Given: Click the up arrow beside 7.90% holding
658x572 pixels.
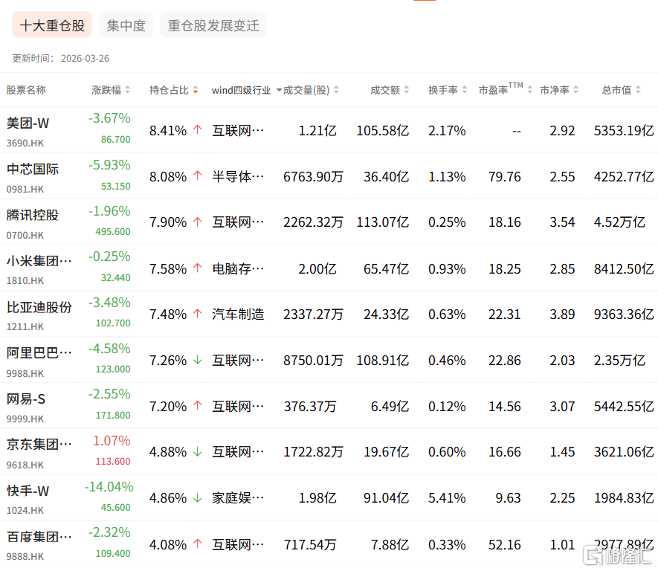Looking at the screenshot, I should [198, 222].
